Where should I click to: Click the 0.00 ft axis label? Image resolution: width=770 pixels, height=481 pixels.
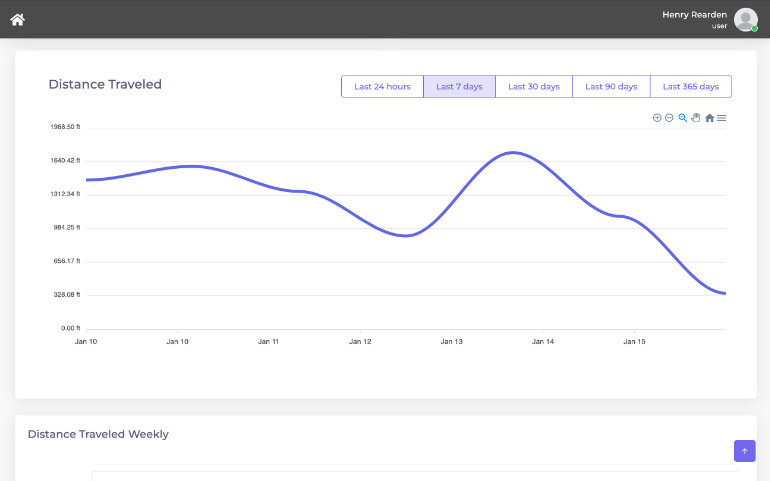(71, 328)
